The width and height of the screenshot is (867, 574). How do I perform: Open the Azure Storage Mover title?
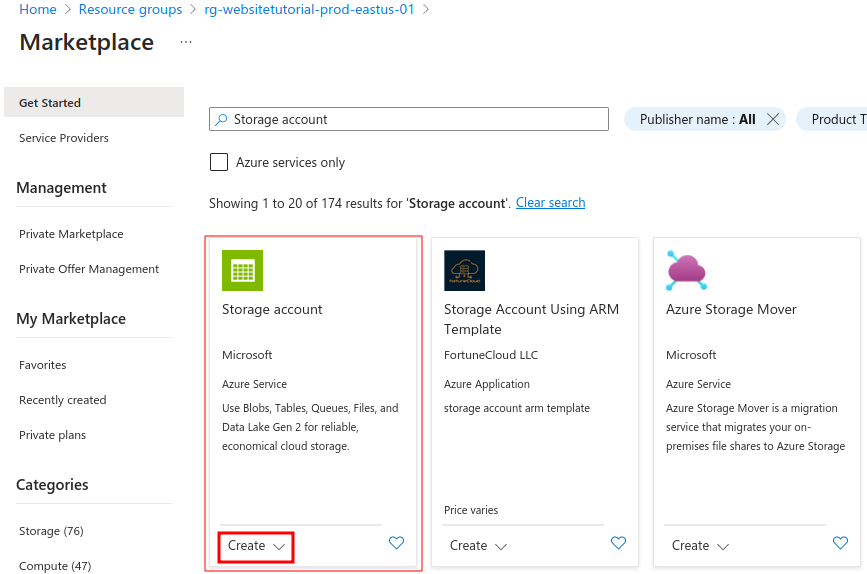731,309
